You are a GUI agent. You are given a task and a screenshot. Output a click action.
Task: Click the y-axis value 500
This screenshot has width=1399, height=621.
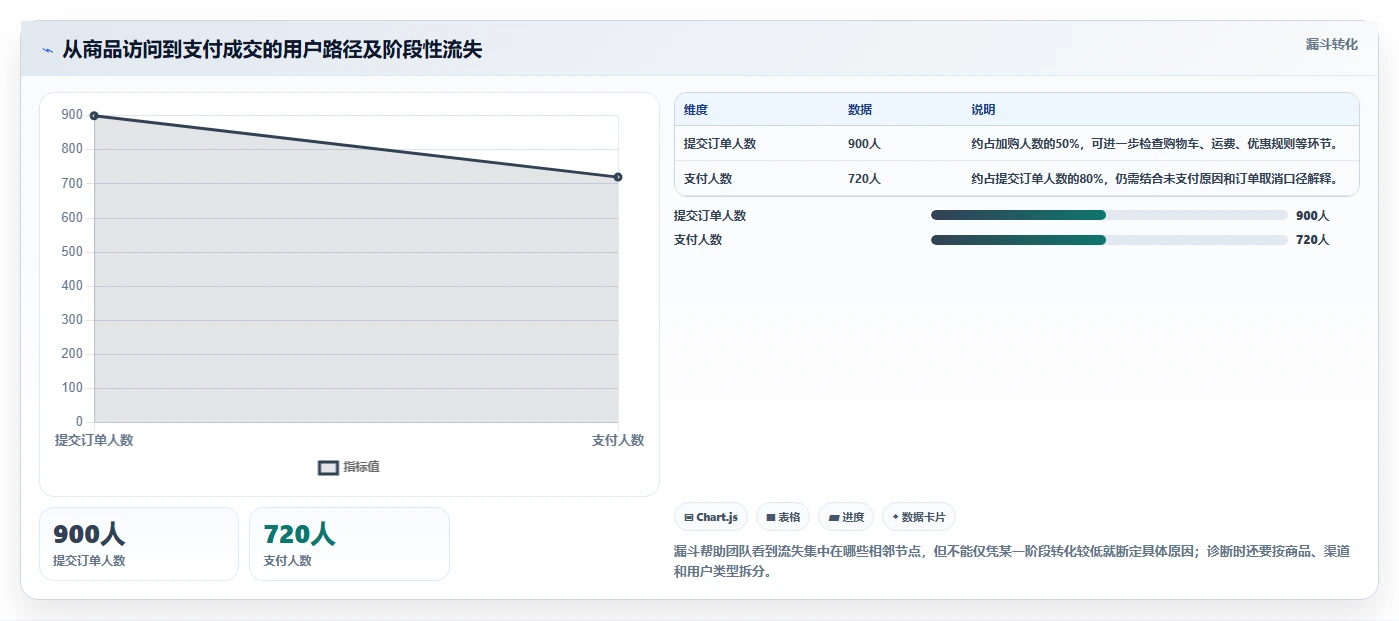point(71,252)
